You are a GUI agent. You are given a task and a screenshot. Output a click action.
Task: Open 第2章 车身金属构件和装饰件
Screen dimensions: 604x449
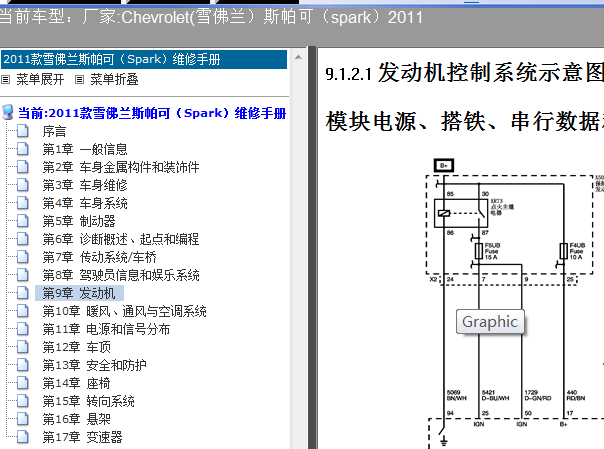(121, 167)
